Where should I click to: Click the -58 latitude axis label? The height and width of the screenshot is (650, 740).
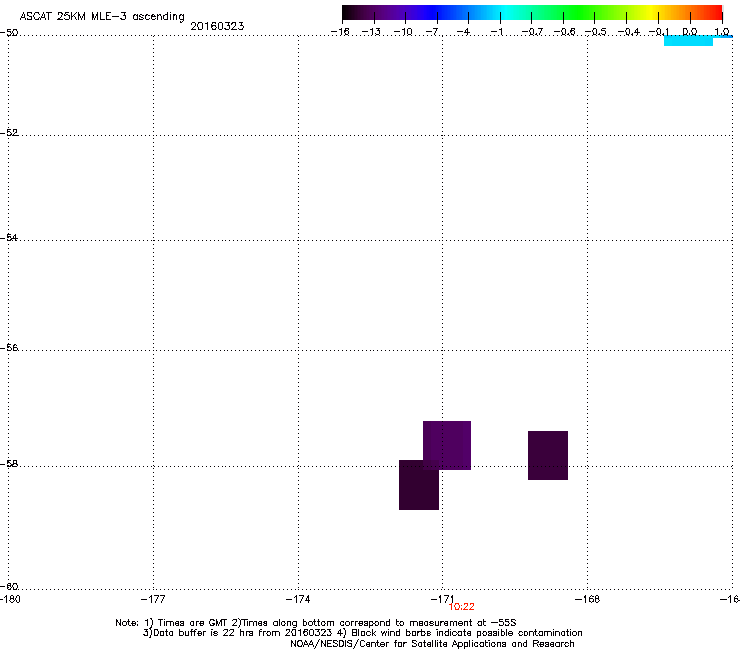pyautogui.click(x=9, y=464)
